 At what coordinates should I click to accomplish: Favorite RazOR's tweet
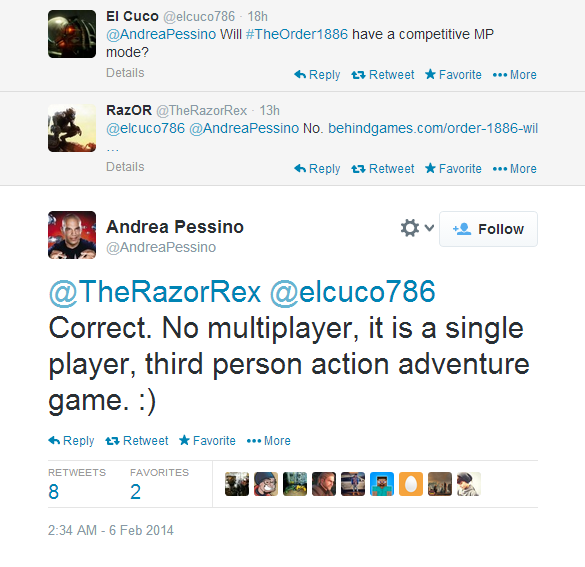coord(453,169)
